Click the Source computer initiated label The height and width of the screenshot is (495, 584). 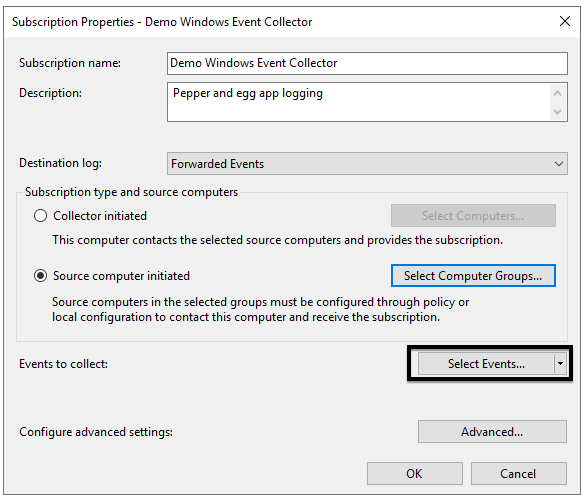coord(121,276)
